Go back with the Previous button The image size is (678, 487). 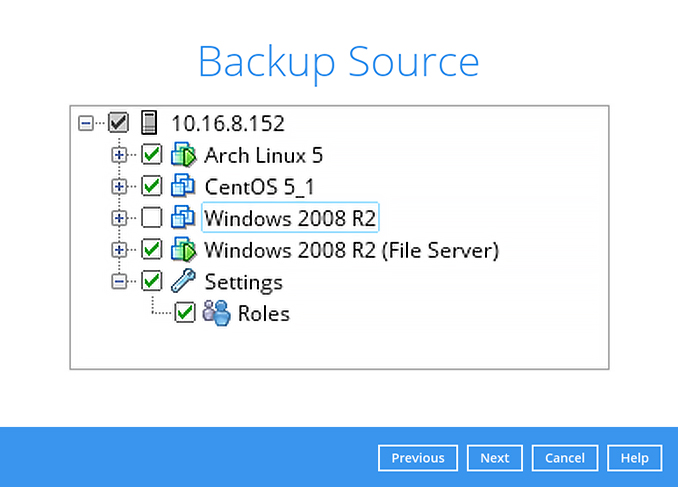(418, 458)
